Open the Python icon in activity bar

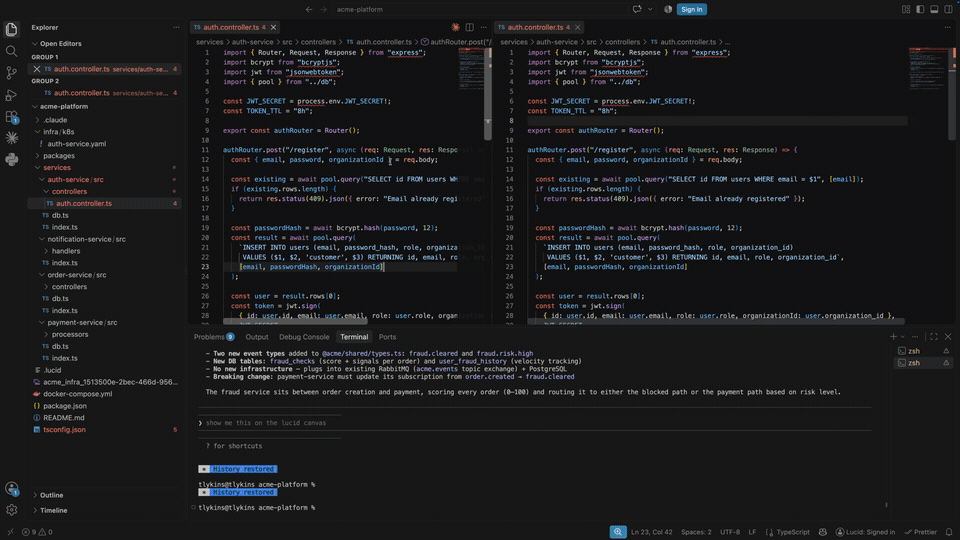(11, 159)
